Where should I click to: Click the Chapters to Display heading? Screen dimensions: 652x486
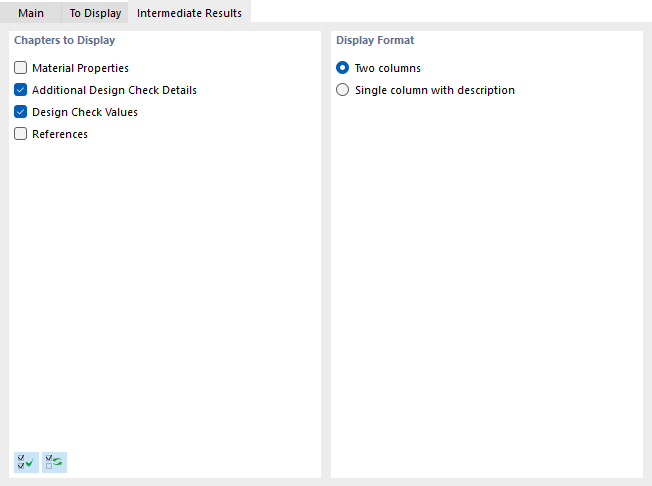[x=64, y=41]
